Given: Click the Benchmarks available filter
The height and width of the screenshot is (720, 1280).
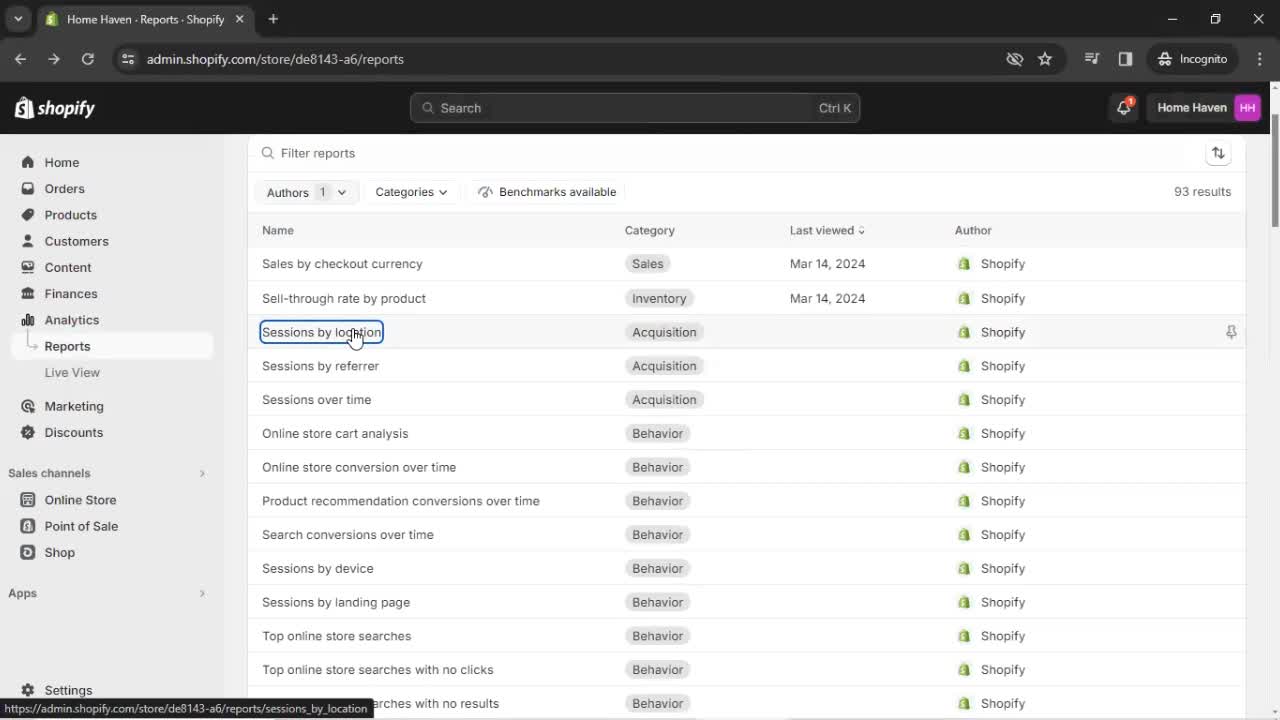Looking at the screenshot, I should click(547, 192).
